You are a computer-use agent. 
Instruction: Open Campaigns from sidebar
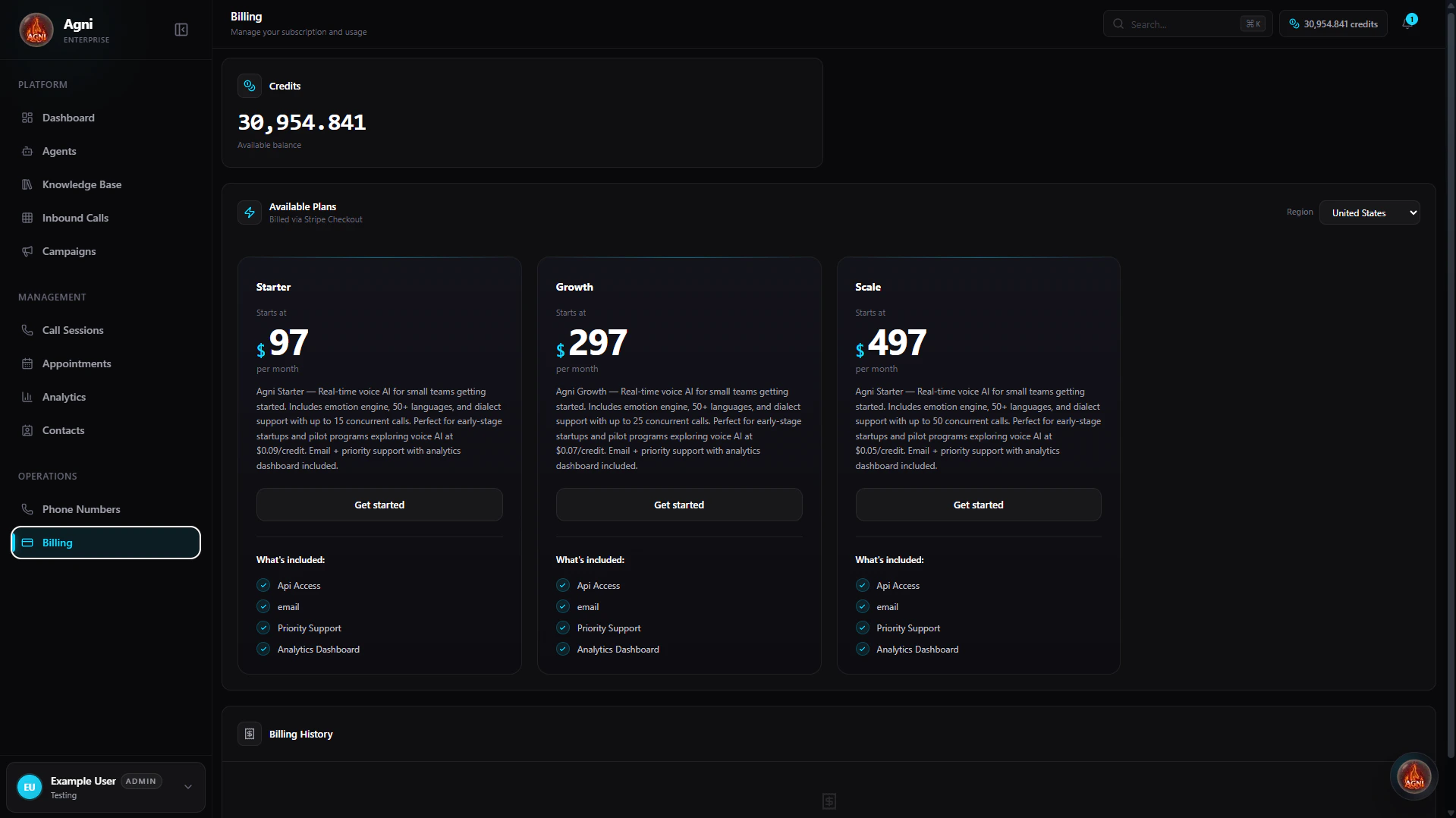[105, 251]
